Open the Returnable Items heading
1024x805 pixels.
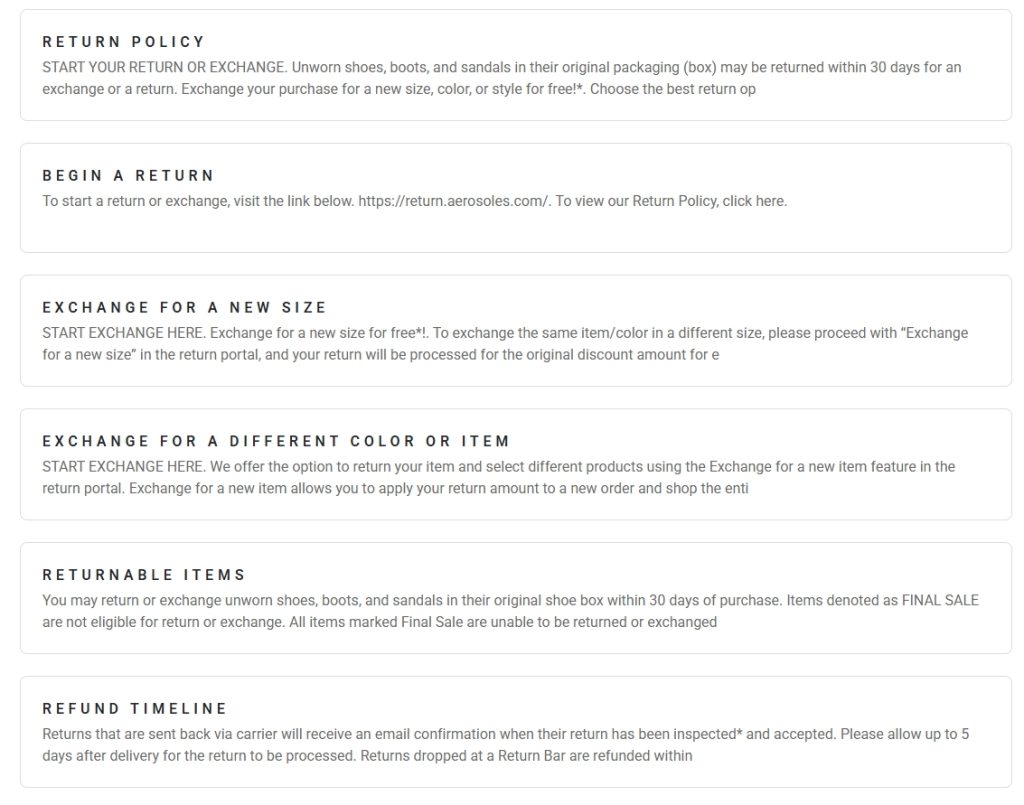[144, 575]
